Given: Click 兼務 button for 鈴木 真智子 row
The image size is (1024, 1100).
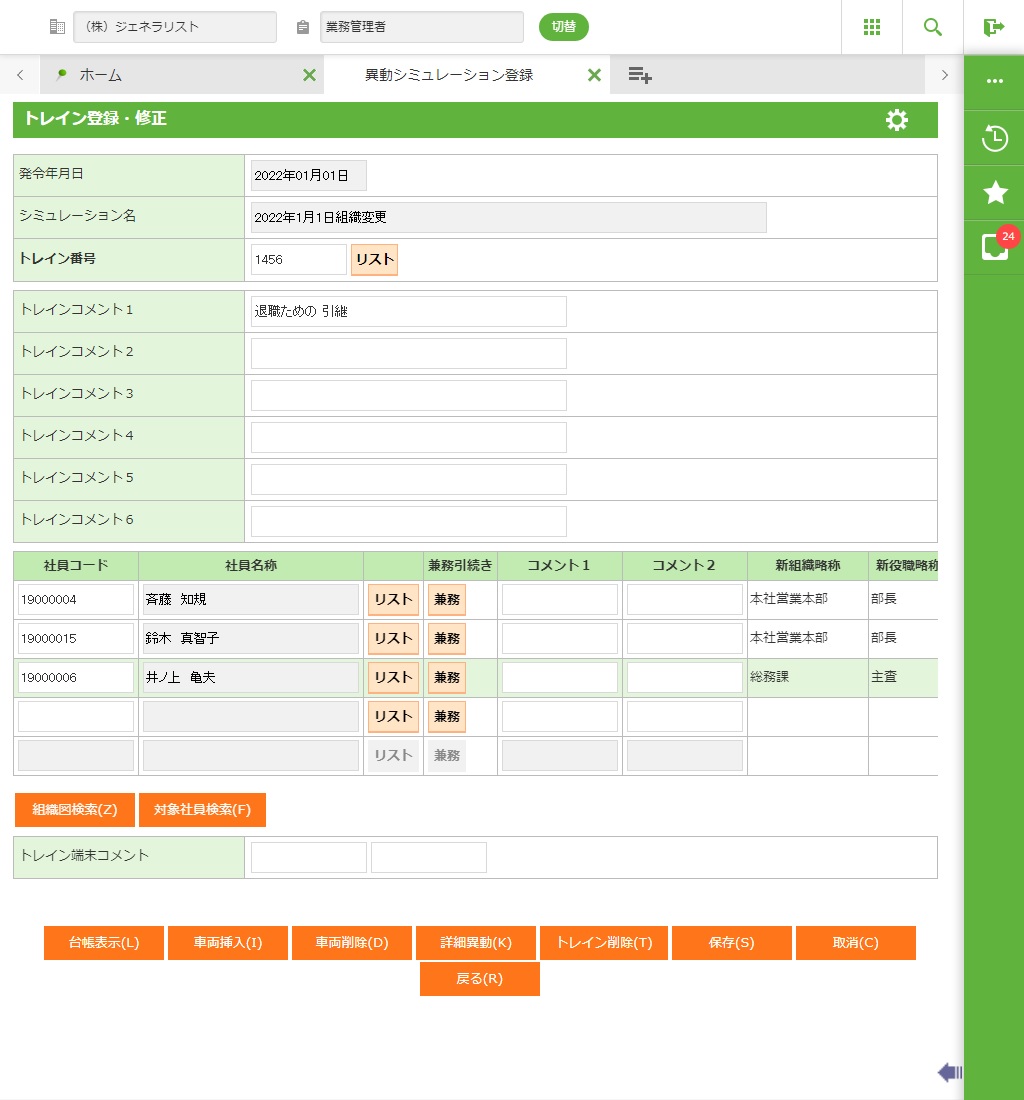Looking at the screenshot, I should [x=447, y=639].
